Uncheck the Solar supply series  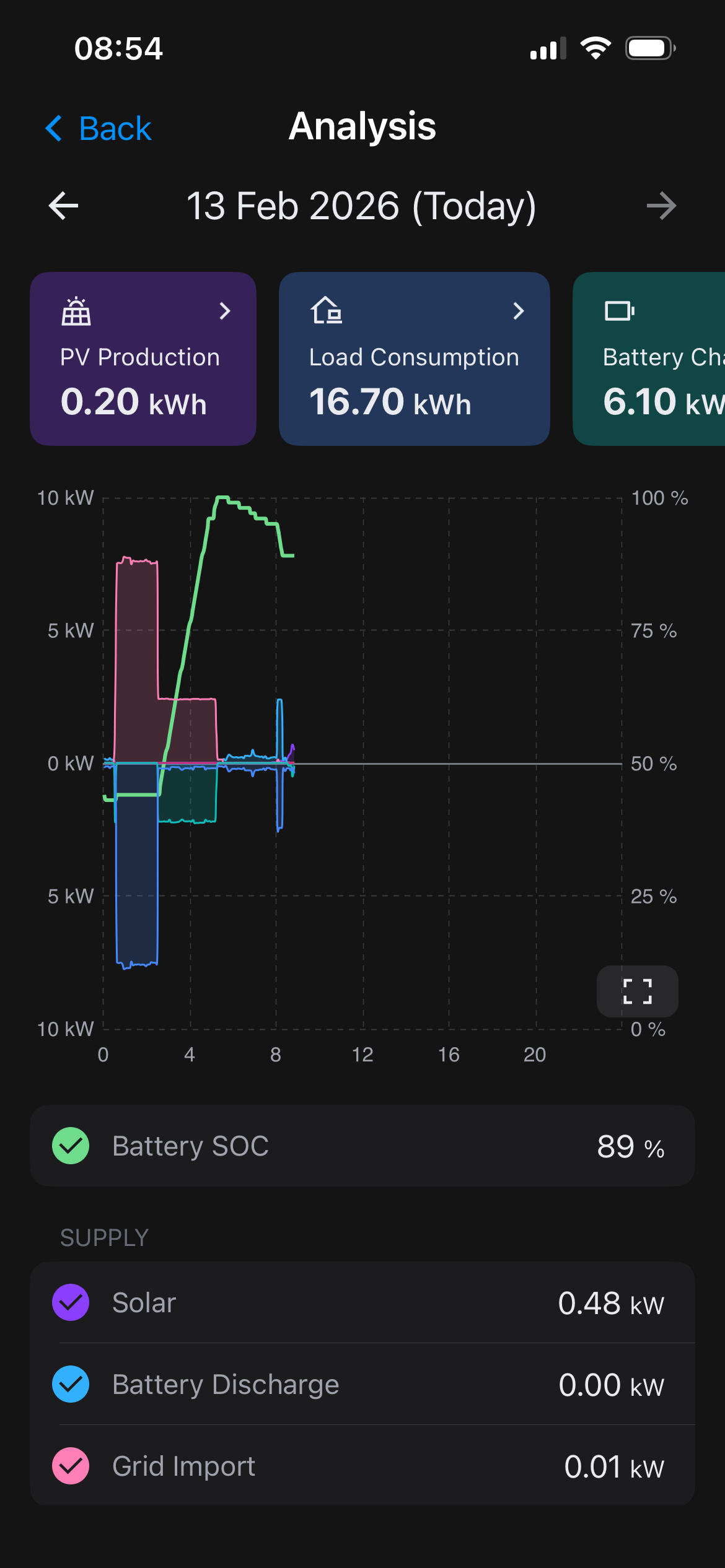71,1302
